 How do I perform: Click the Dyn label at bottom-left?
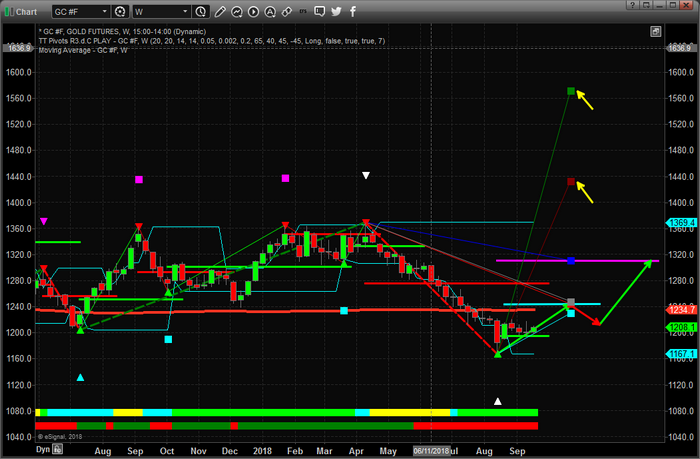[x=43, y=451]
